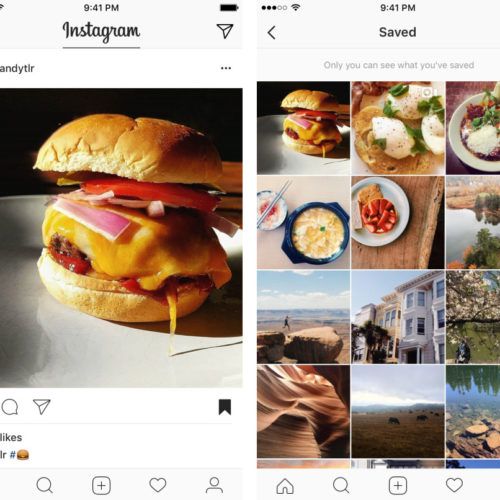Open the three-dot post options menu

click(x=226, y=68)
